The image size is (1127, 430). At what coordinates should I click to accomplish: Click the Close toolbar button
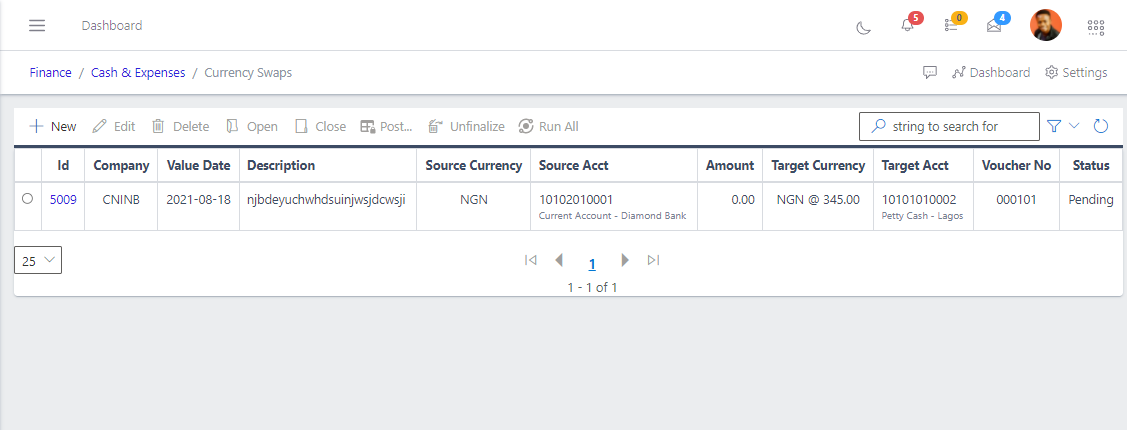[321, 127]
